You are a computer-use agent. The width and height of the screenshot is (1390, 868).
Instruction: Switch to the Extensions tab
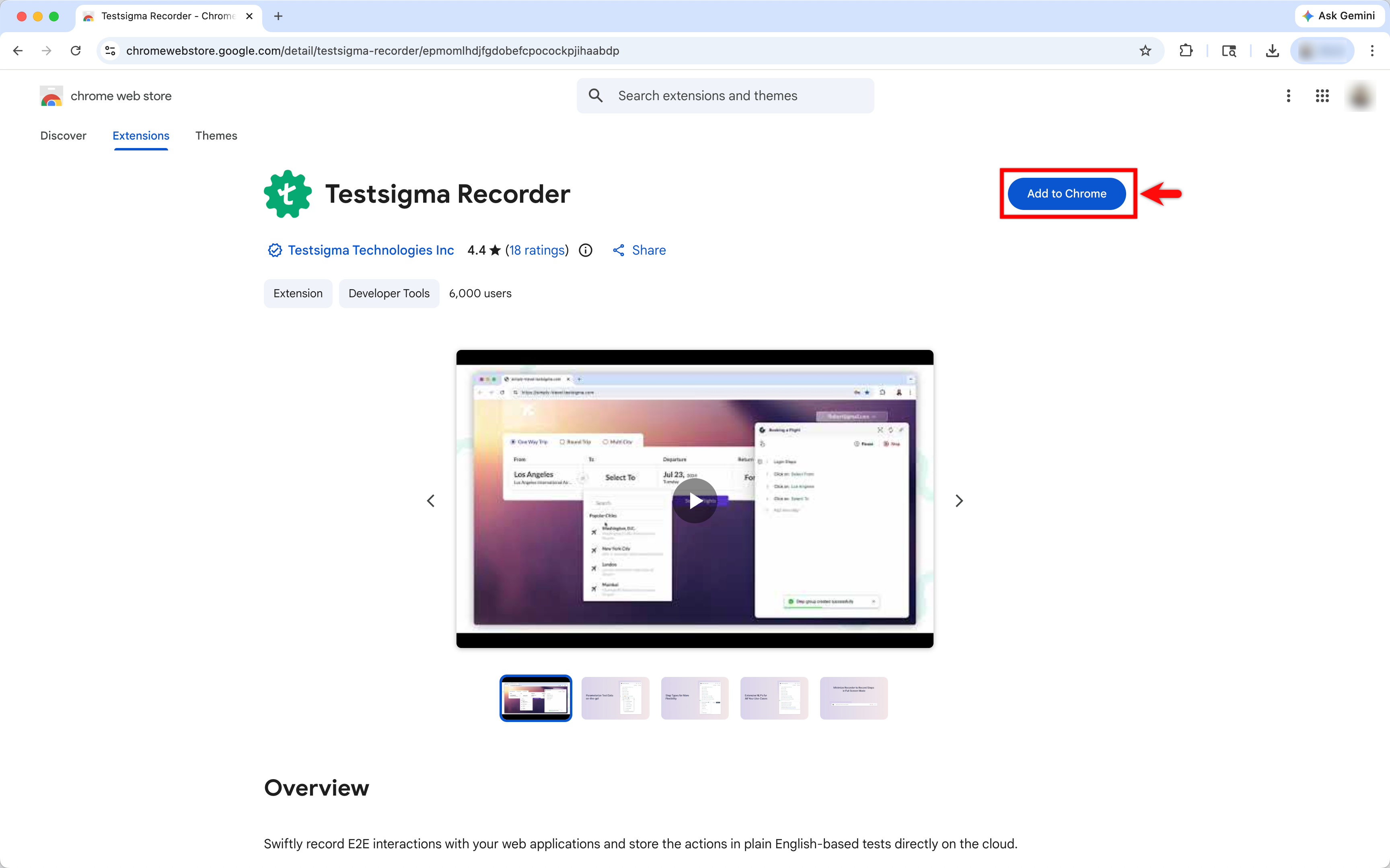[141, 136]
